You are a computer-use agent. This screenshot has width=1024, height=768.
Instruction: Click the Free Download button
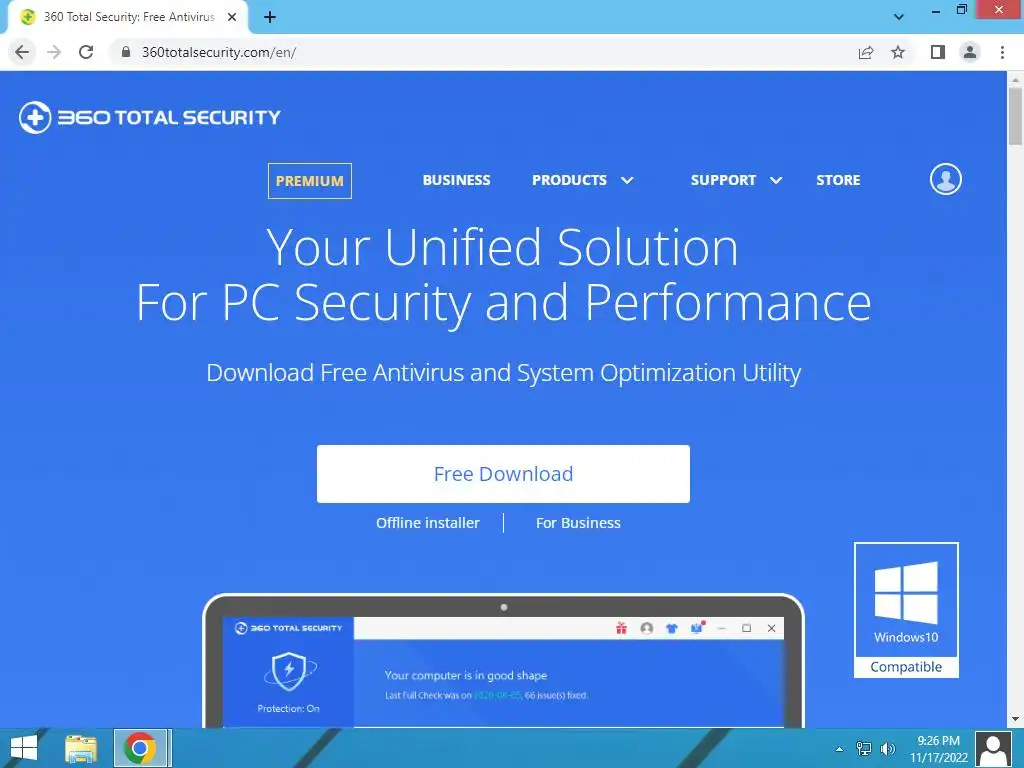click(x=503, y=473)
